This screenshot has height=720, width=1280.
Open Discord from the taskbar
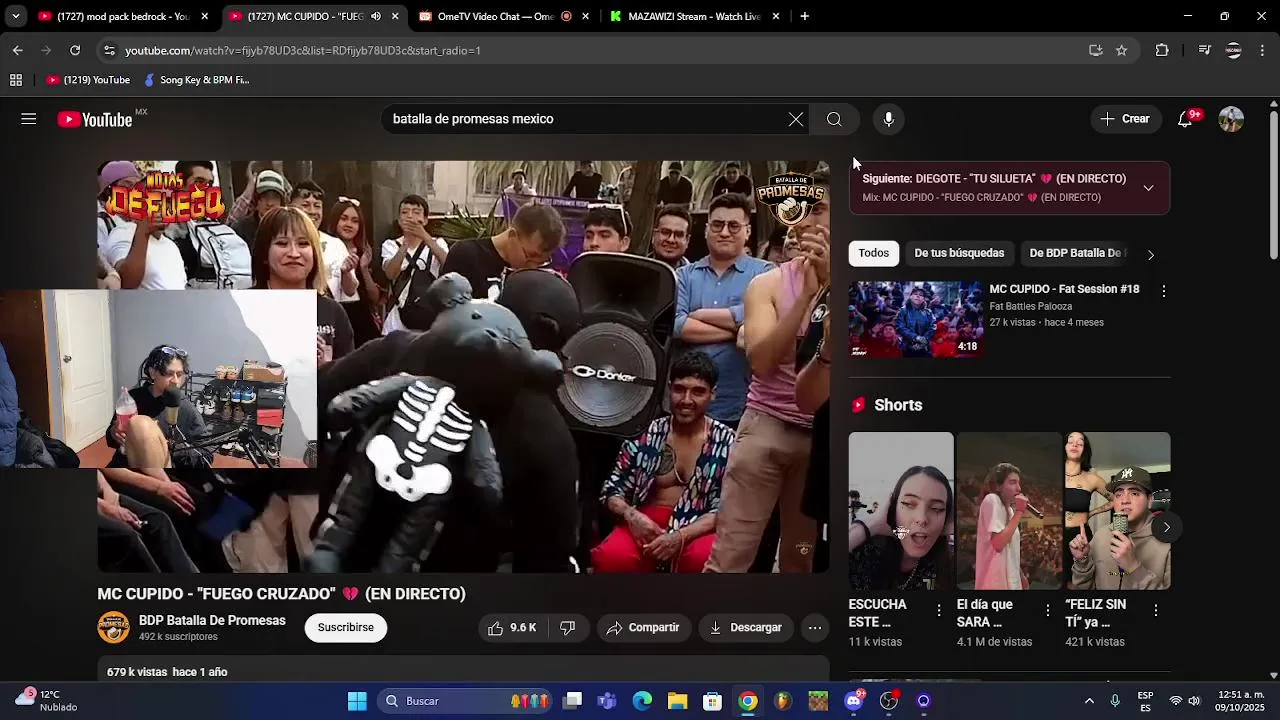[853, 701]
